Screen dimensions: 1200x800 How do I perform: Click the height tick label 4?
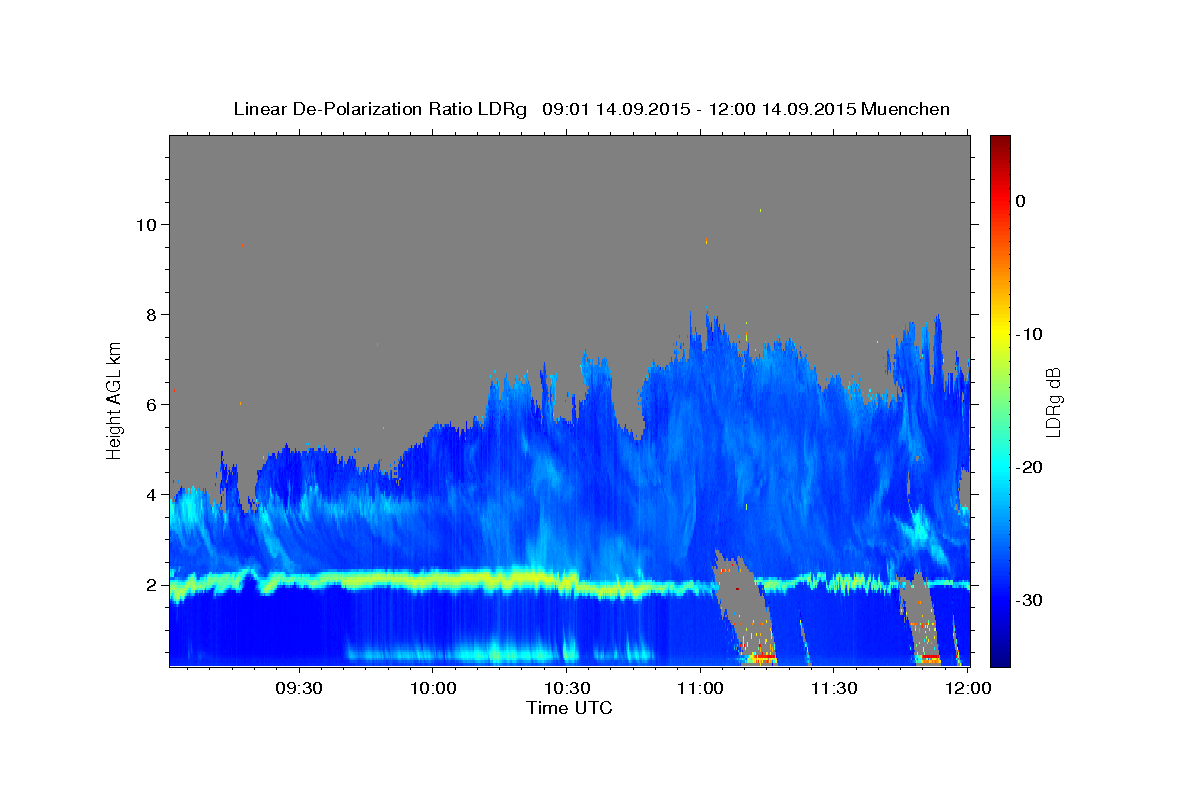(x=150, y=494)
